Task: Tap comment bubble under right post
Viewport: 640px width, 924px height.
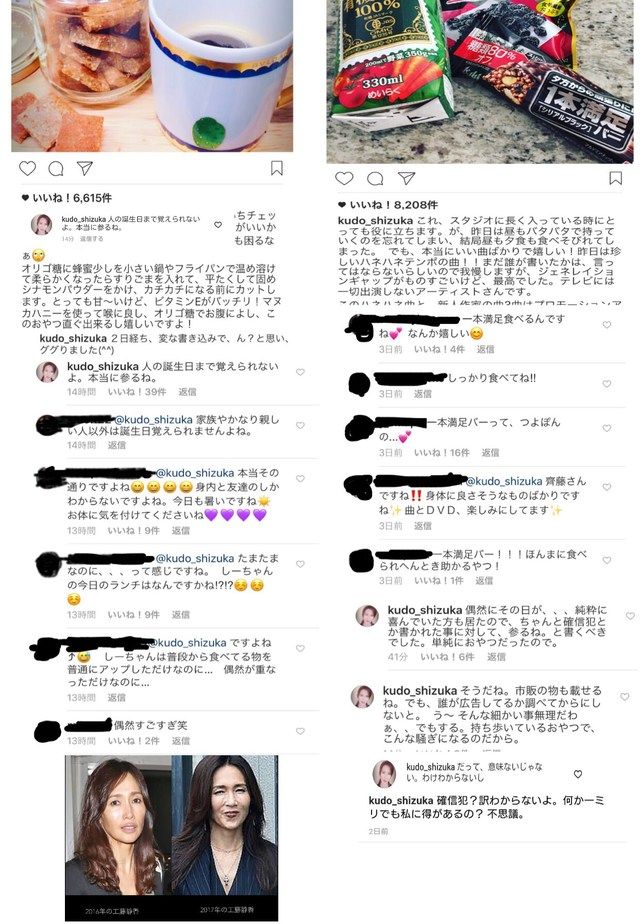Action: (375, 179)
